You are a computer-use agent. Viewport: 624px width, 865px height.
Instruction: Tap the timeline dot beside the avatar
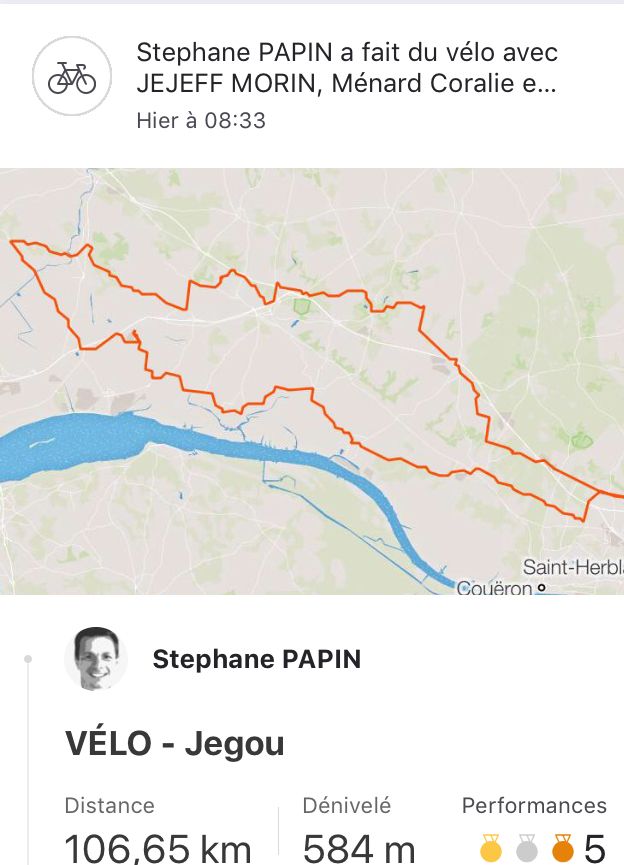(28, 659)
